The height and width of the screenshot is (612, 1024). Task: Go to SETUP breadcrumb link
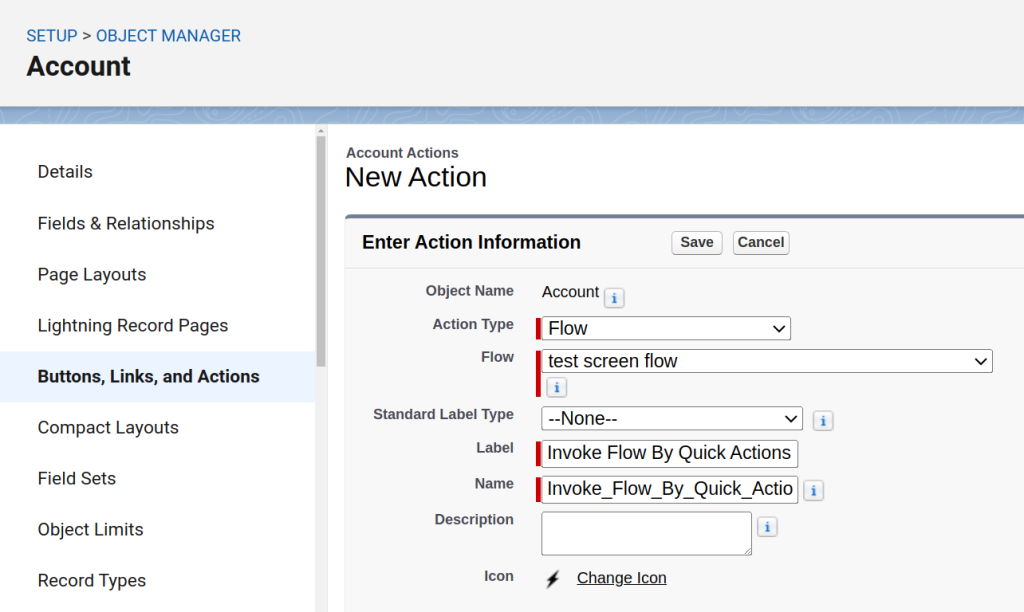tap(52, 36)
